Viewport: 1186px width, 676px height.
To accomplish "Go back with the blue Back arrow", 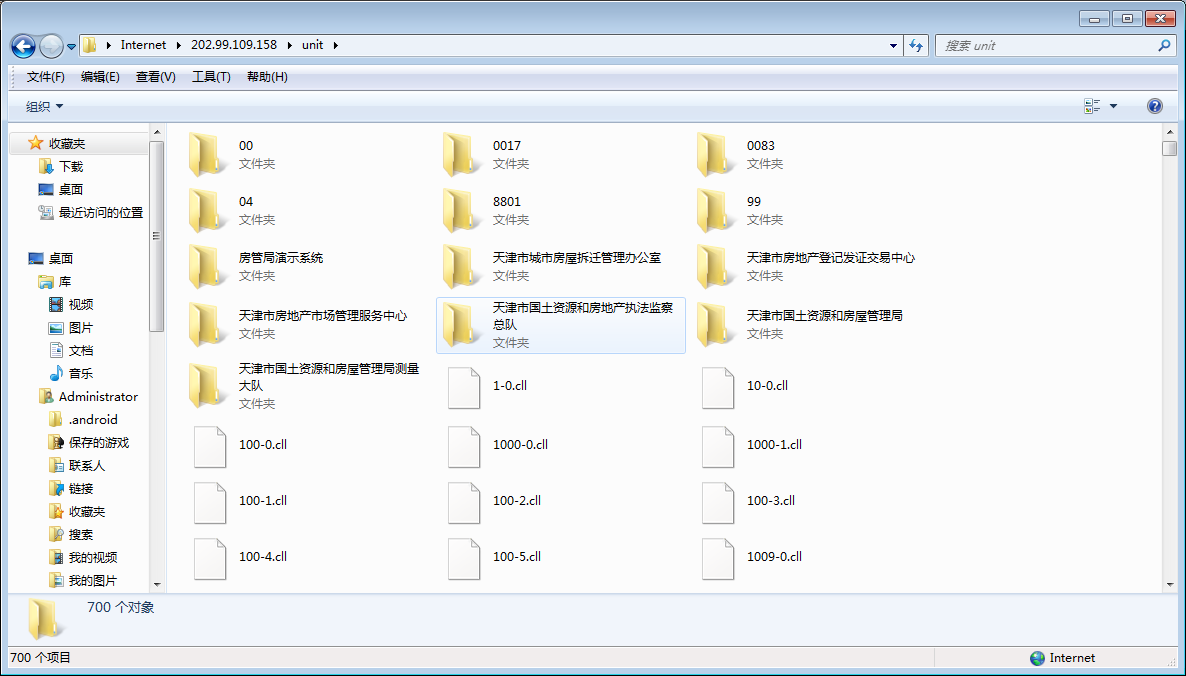I will pos(23,46).
